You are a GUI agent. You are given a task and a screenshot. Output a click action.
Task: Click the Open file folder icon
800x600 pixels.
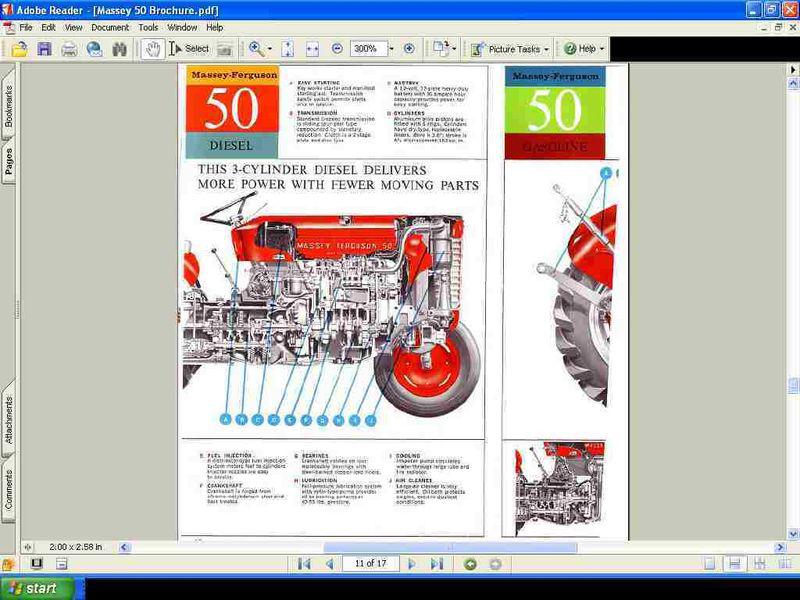19,48
